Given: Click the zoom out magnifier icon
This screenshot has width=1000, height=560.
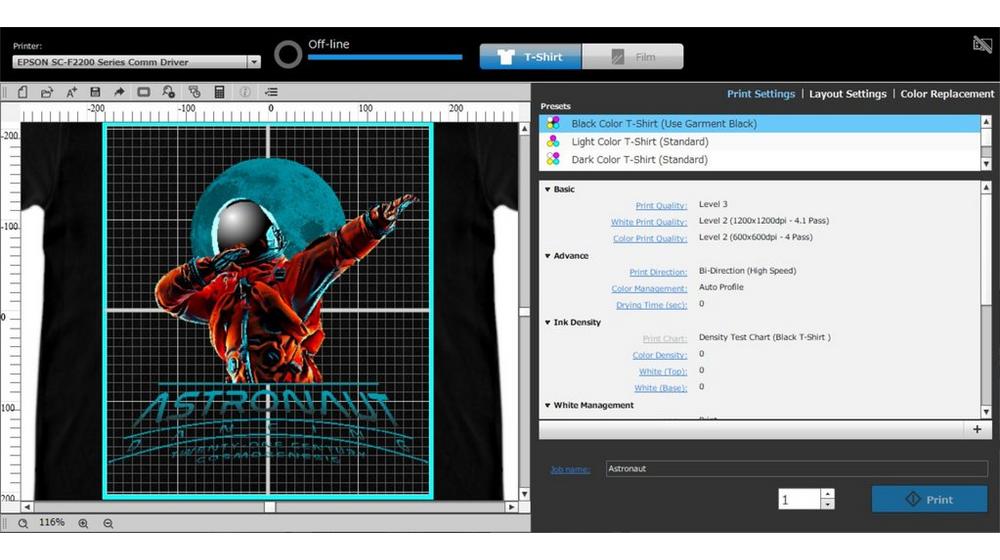Looking at the screenshot, I should (108, 523).
